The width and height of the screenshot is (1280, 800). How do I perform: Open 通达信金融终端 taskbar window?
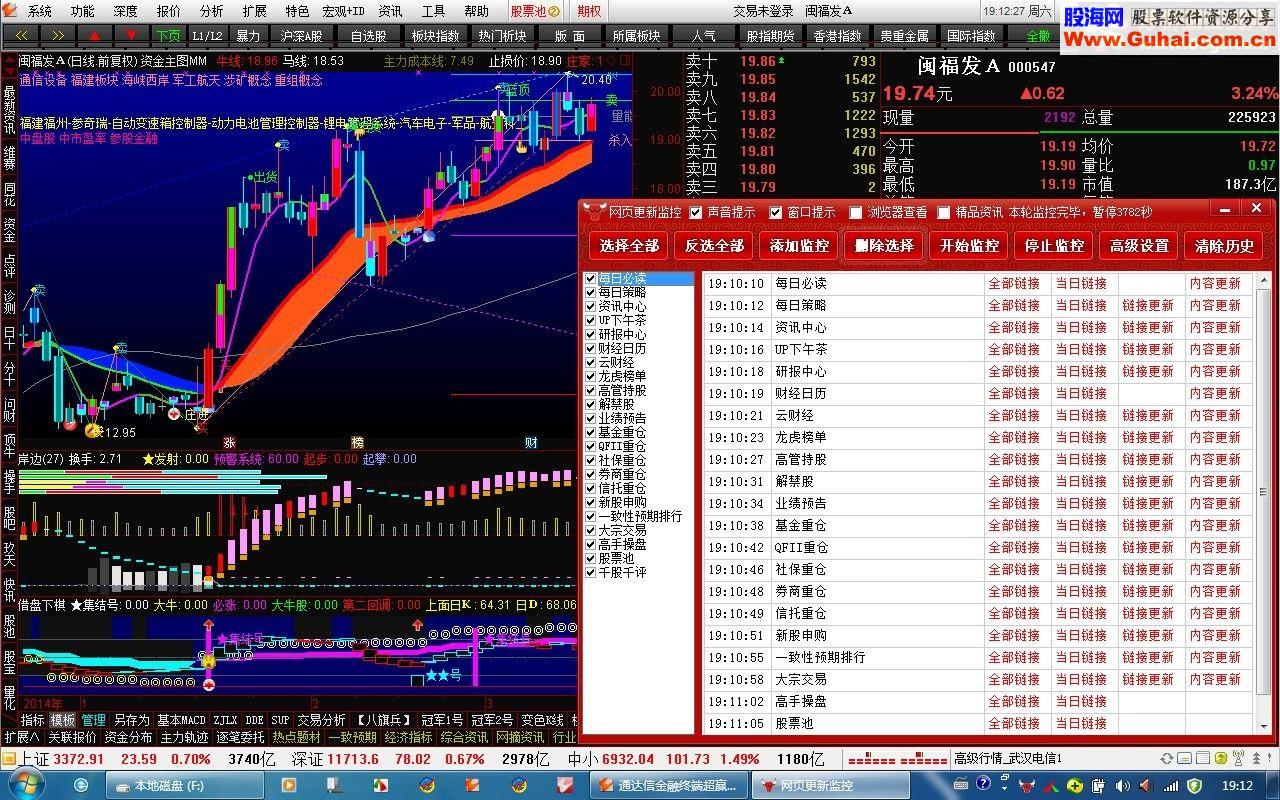(669, 786)
